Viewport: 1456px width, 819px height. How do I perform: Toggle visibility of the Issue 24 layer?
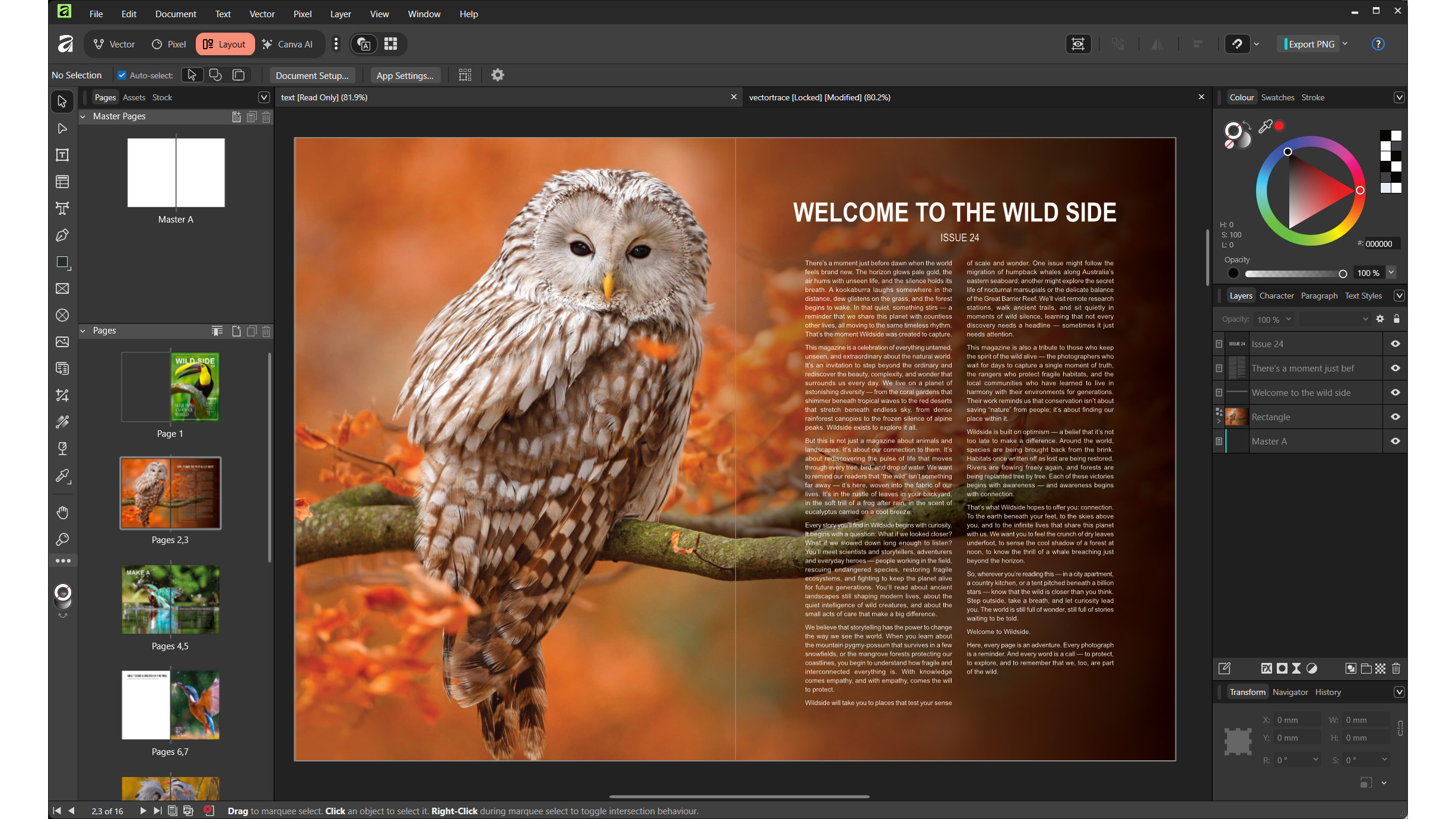pyautogui.click(x=1395, y=344)
